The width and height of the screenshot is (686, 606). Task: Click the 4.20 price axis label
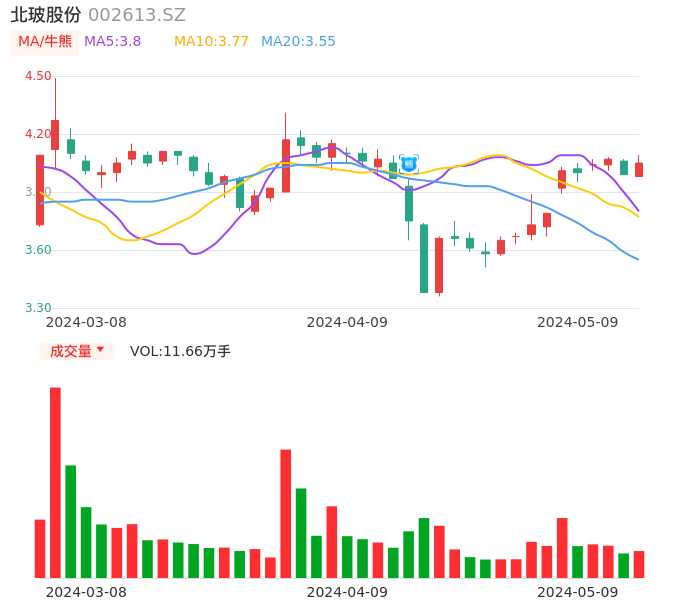click(38, 134)
